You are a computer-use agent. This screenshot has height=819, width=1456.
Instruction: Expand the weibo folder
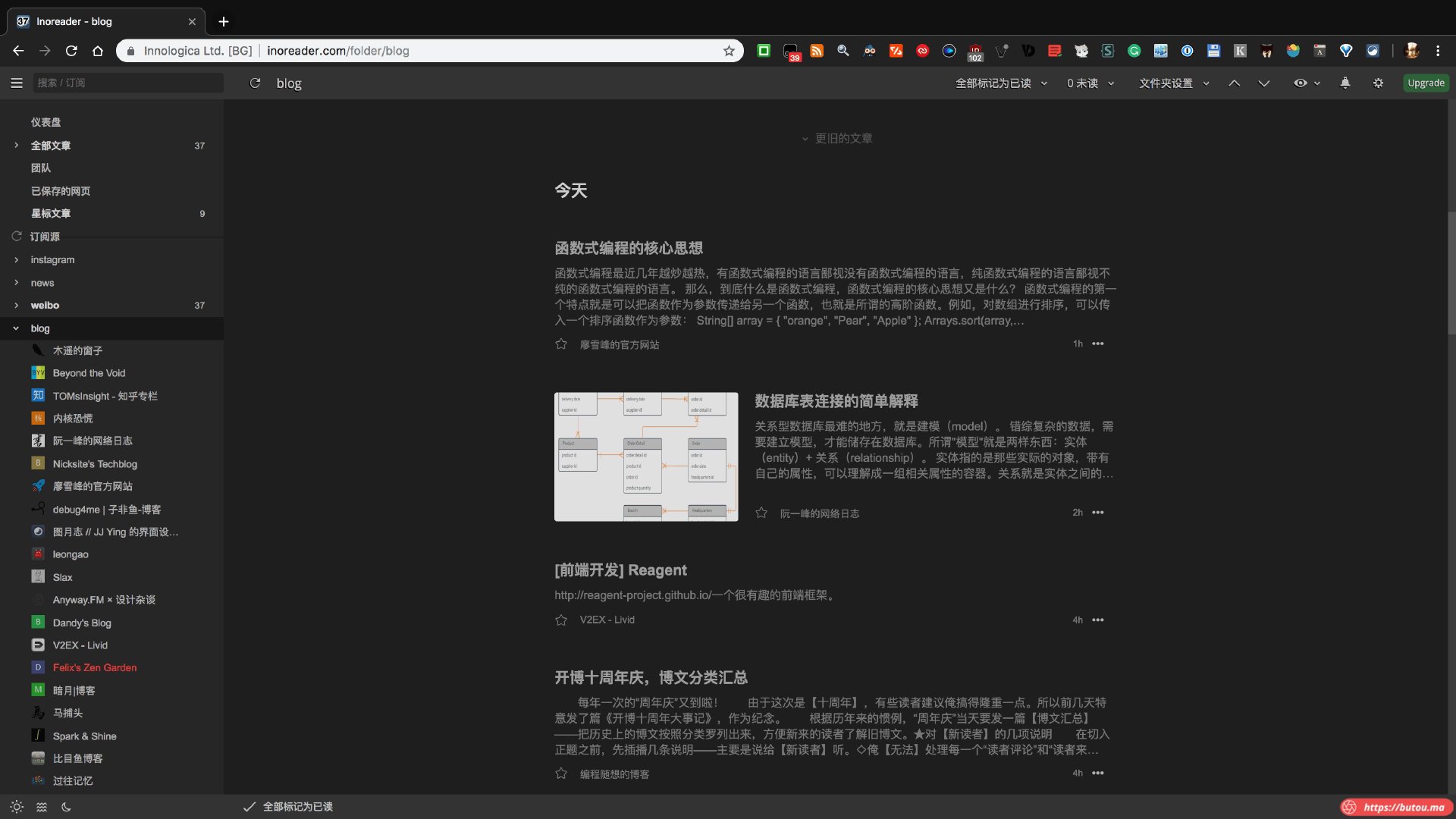[16, 306]
